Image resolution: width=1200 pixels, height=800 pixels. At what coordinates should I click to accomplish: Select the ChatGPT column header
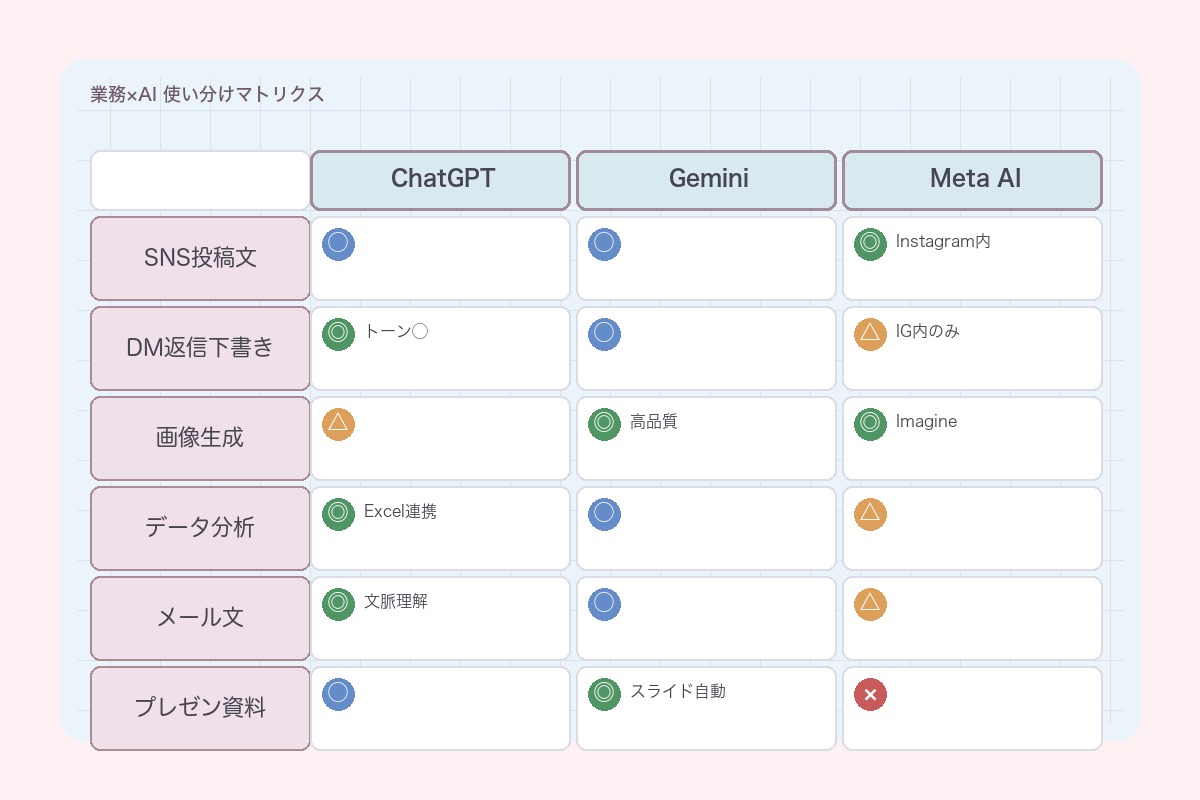(441, 180)
